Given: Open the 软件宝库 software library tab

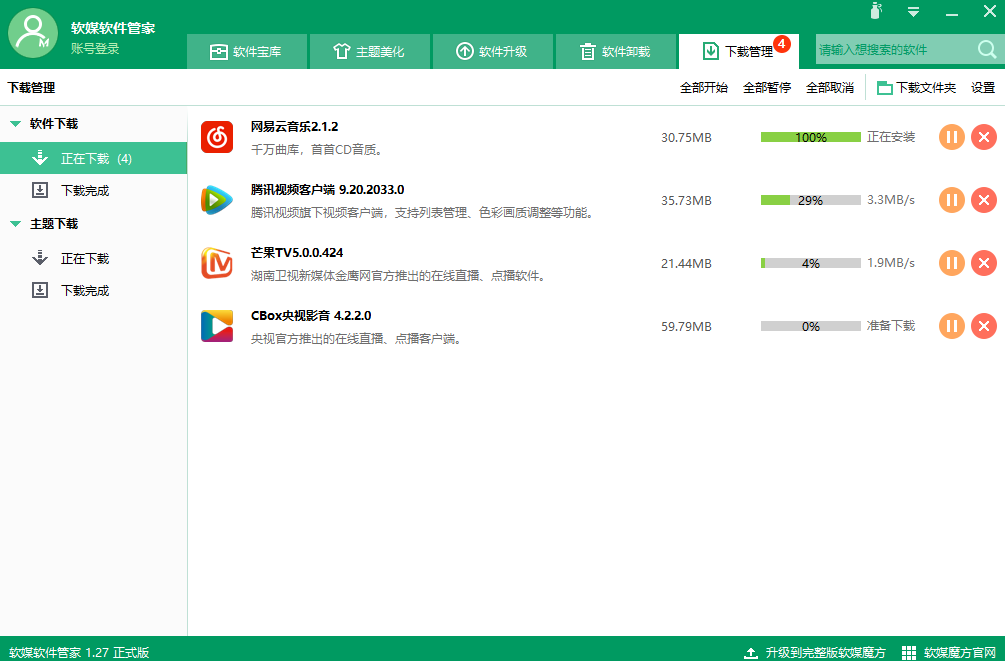Looking at the screenshot, I should pyautogui.click(x=247, y=51).
